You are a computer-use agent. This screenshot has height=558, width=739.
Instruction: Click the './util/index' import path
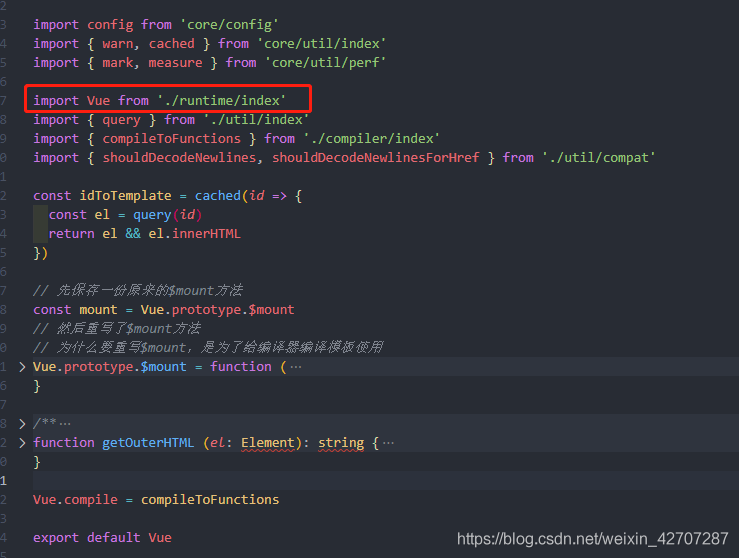point(256,120)
